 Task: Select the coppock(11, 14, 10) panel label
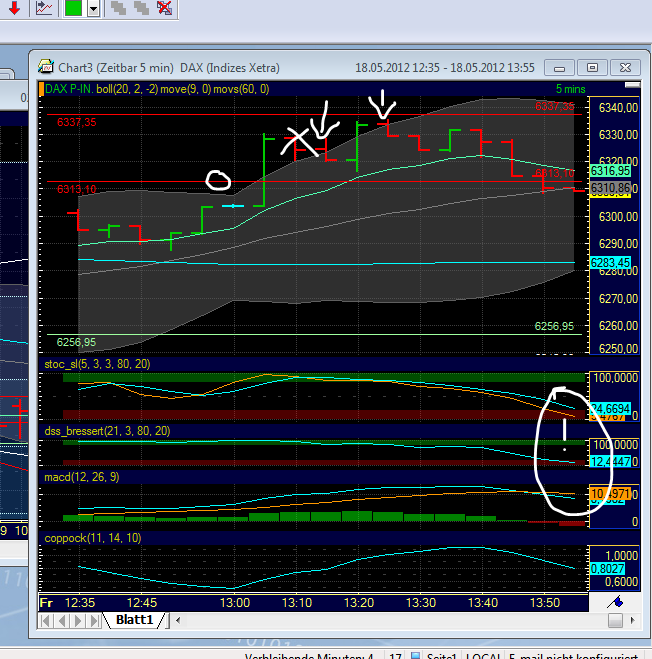pos(92,538)
